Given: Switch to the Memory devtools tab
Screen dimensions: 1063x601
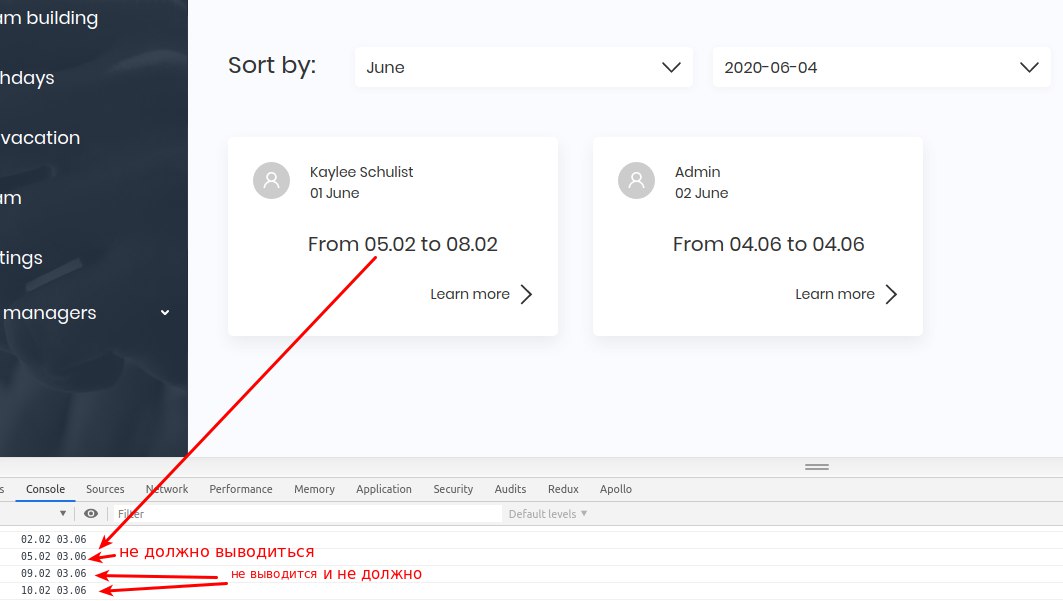Looking at the screenshot, I should (315, 489).
